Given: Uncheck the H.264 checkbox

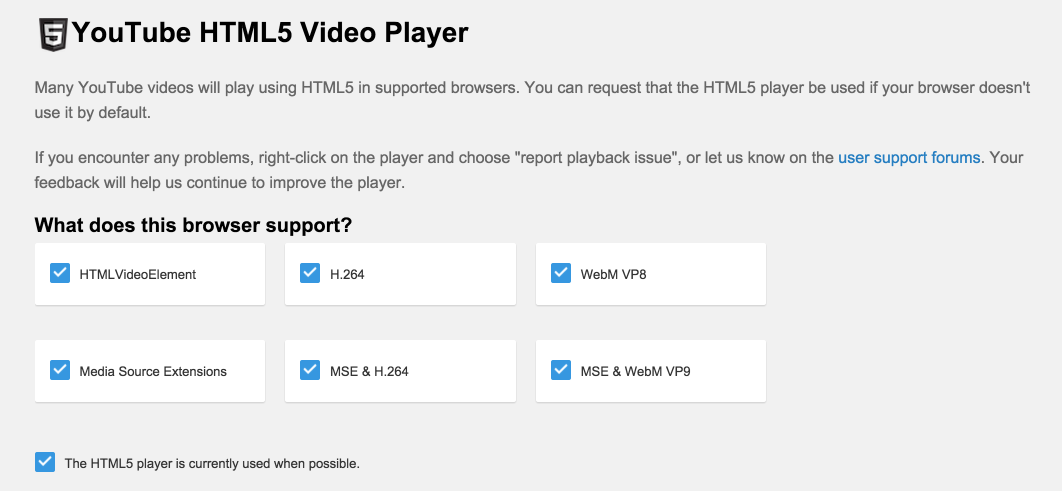Looking at the screenshot, I should click(310, 273).
